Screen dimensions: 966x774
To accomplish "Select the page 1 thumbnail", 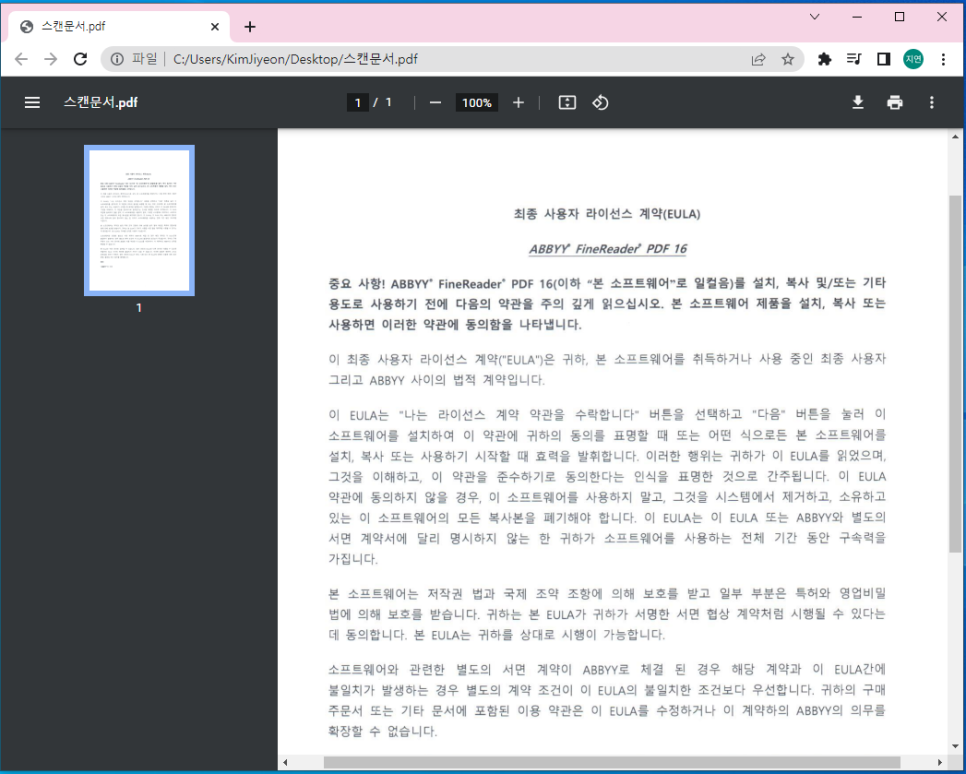I will [139, 221].
